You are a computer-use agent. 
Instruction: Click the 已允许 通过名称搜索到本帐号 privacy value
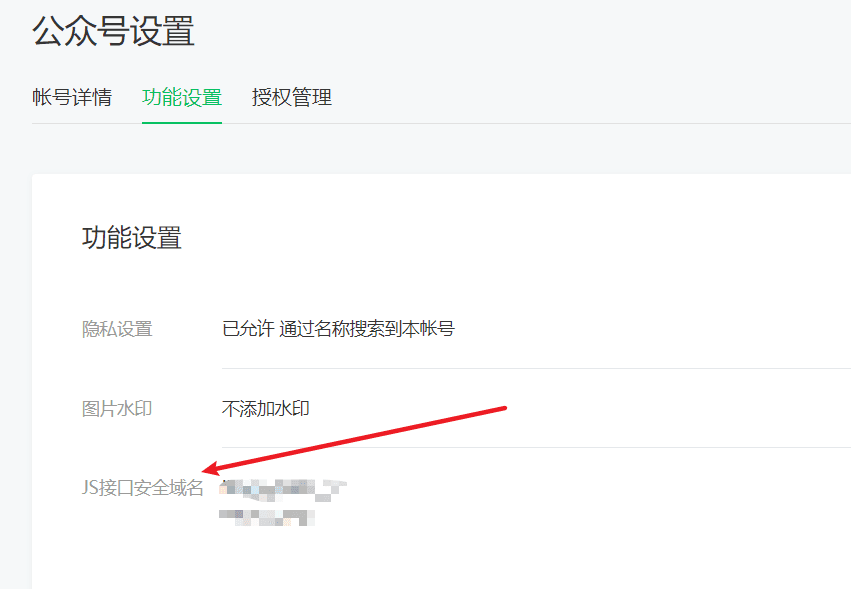click(x=338, y=329)
